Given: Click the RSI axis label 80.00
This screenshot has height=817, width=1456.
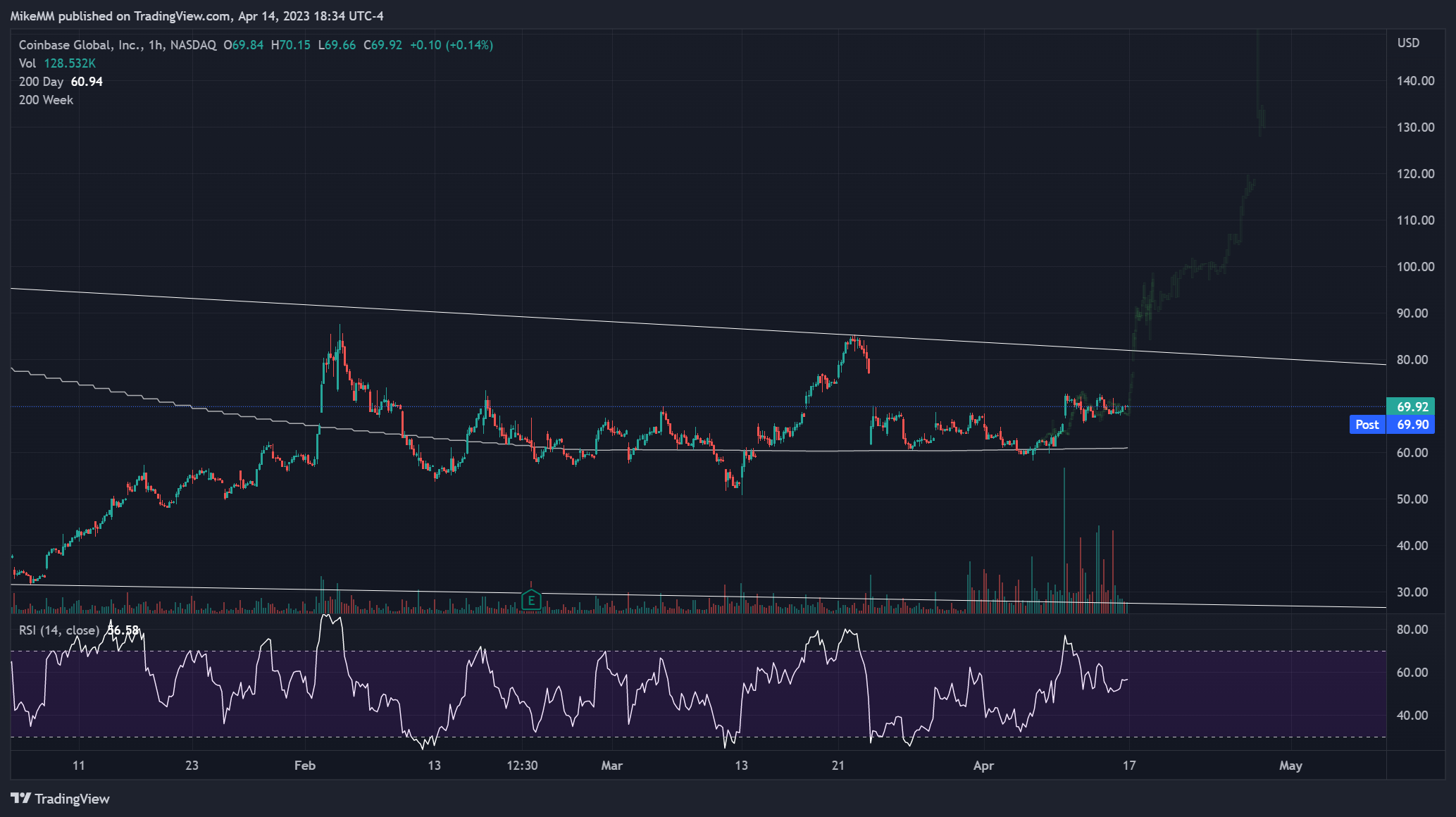Looking at the screenshot, I should coord(1412,630).
